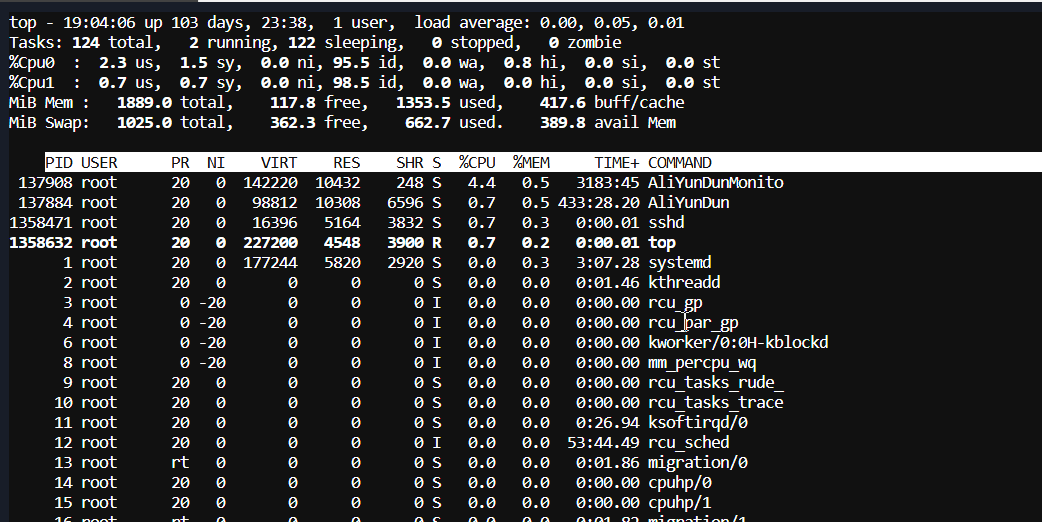1042x522 pixels.
Task: Click PID 137908 in the process list
Action: [x=46, y=183]
